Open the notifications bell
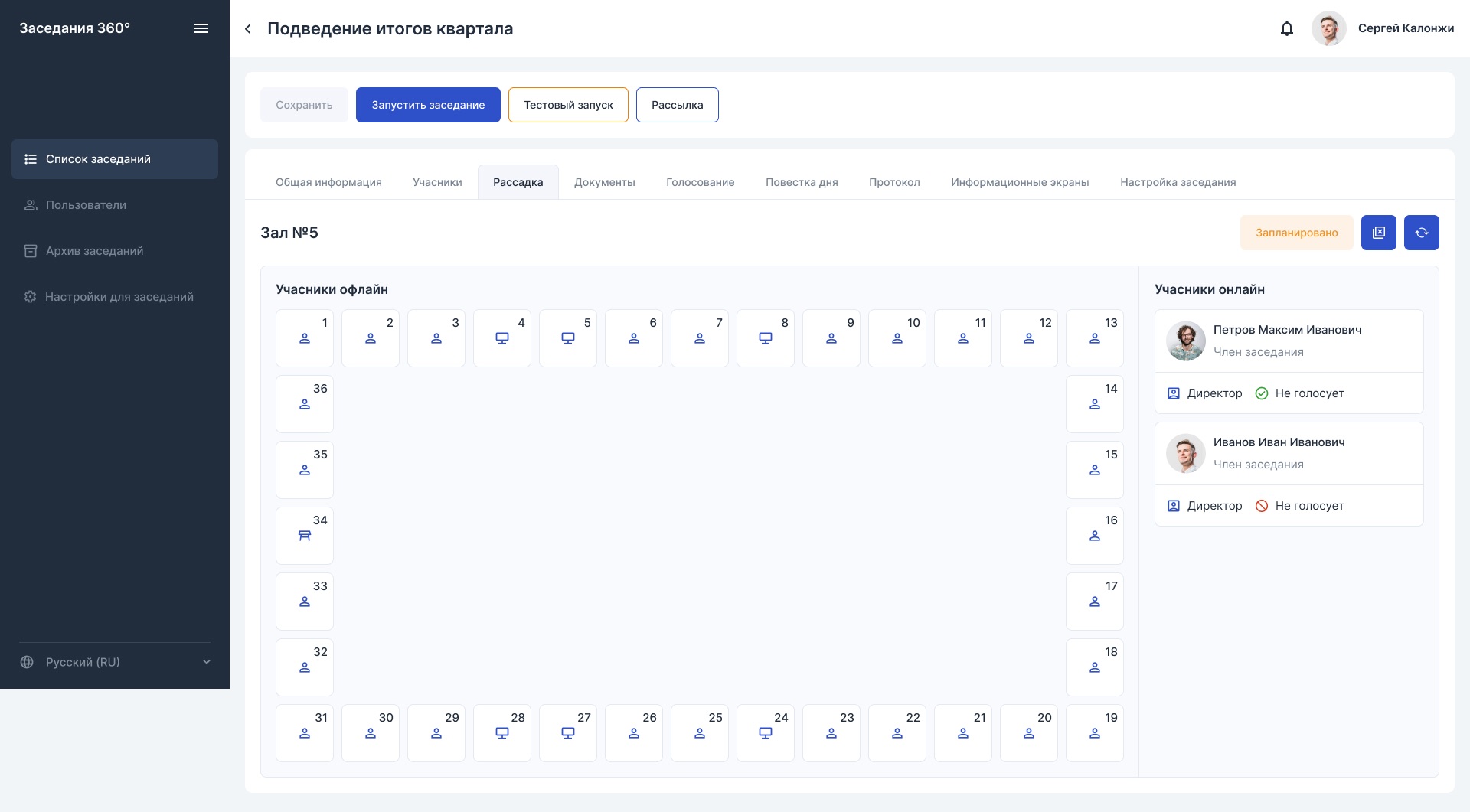The image size is (1470, 812). click(1287, 28)
